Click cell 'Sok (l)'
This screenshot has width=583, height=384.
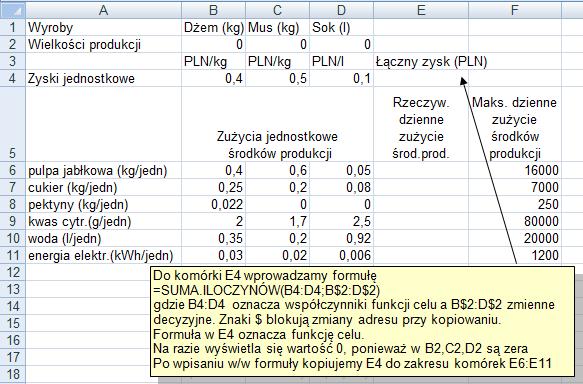pyautogui.click(x=341, y=27)
